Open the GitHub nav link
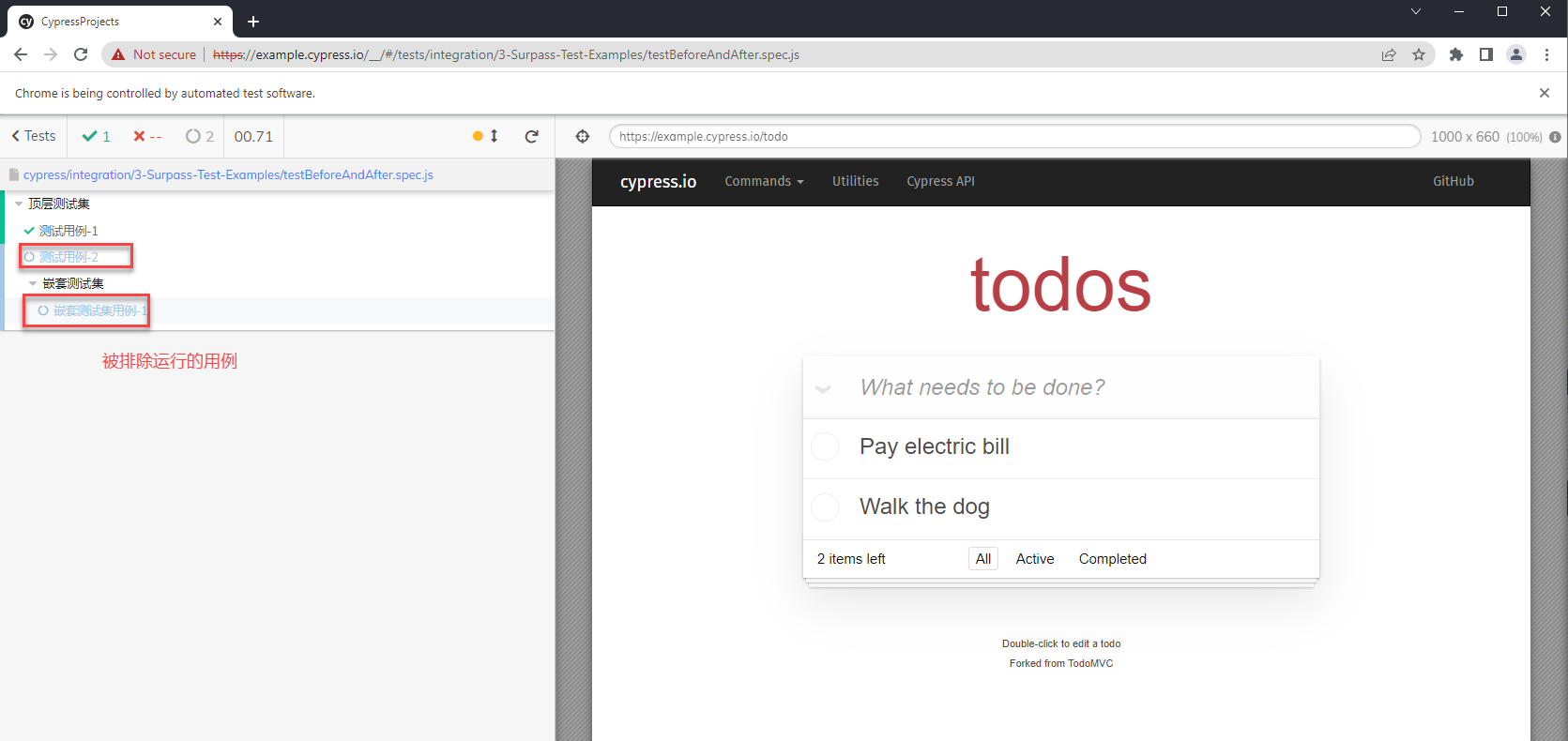Viewport: 1568px width, 741px height. (x=1453, y=181)
